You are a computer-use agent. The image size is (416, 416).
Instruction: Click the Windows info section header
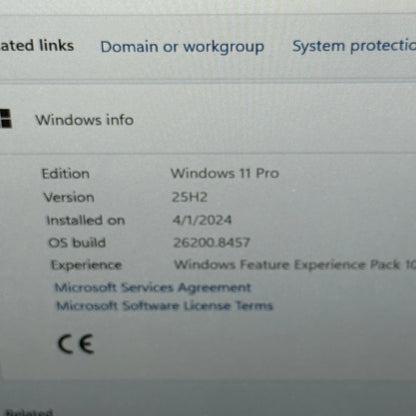85,120
